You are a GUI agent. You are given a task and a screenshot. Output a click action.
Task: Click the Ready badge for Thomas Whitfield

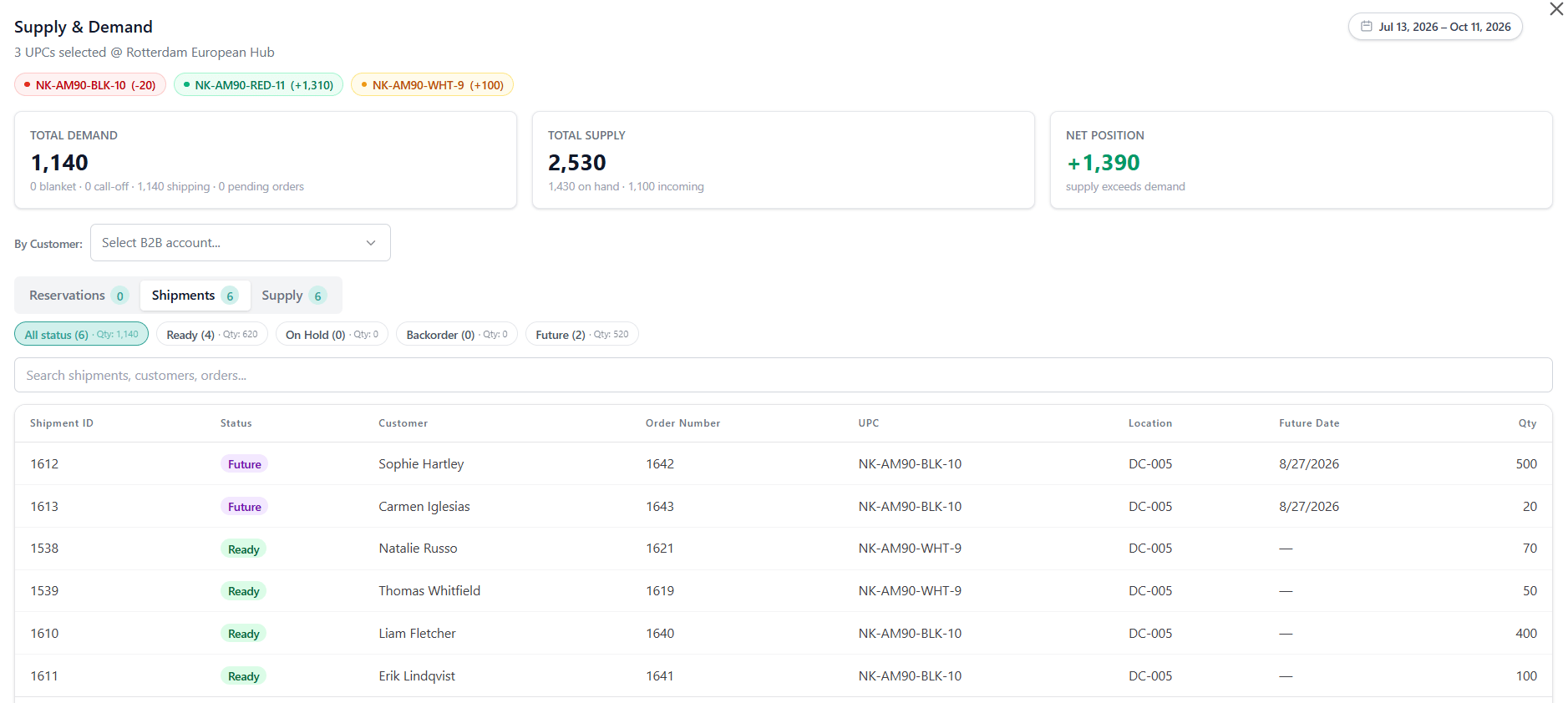tap(243, 591)
